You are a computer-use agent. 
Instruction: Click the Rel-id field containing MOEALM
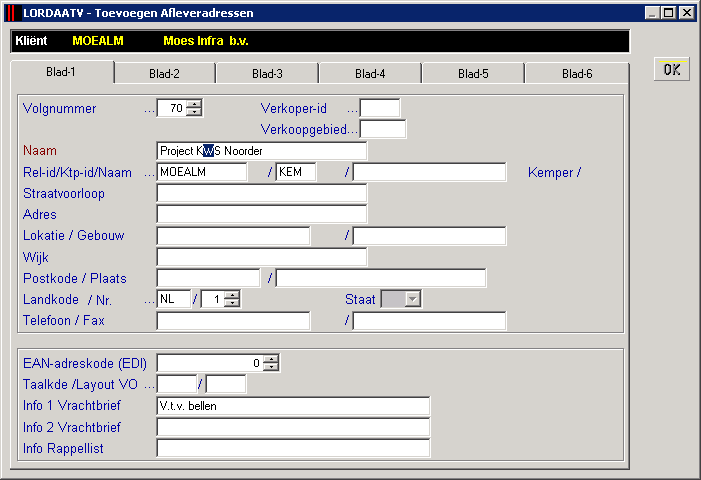202,172
